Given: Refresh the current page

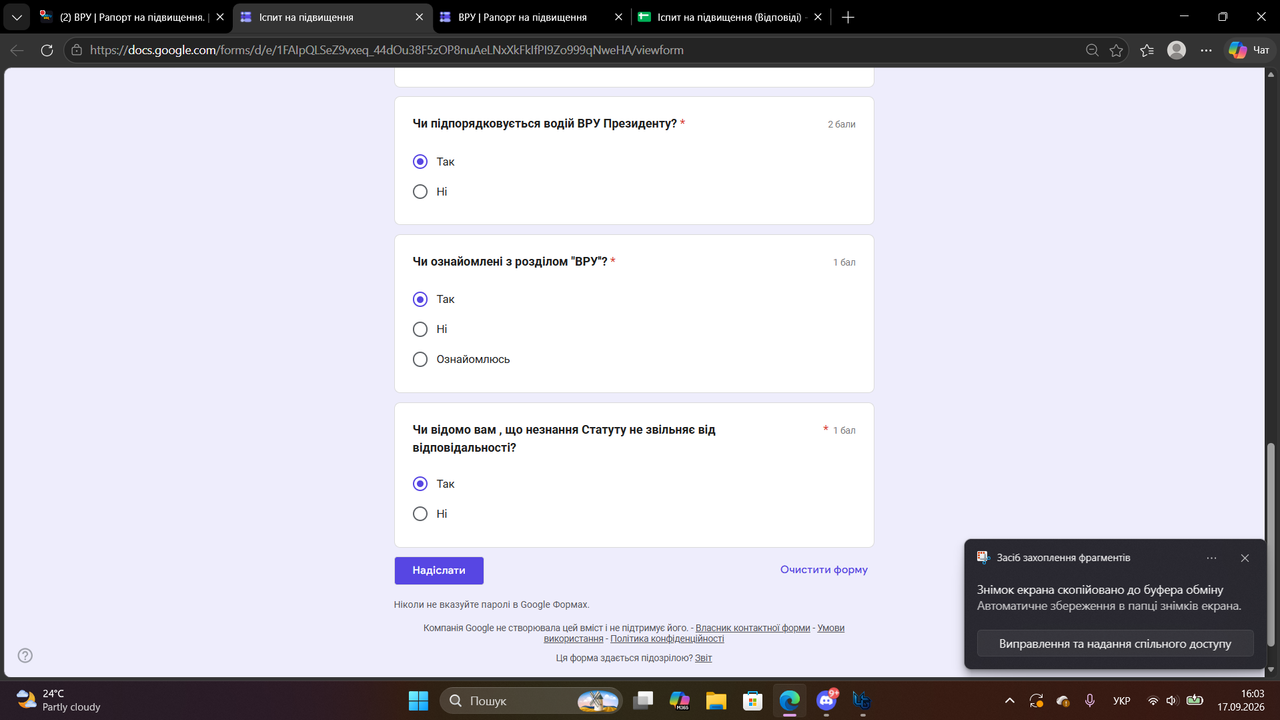Looking at the screenshot, I should pos(46,50).
